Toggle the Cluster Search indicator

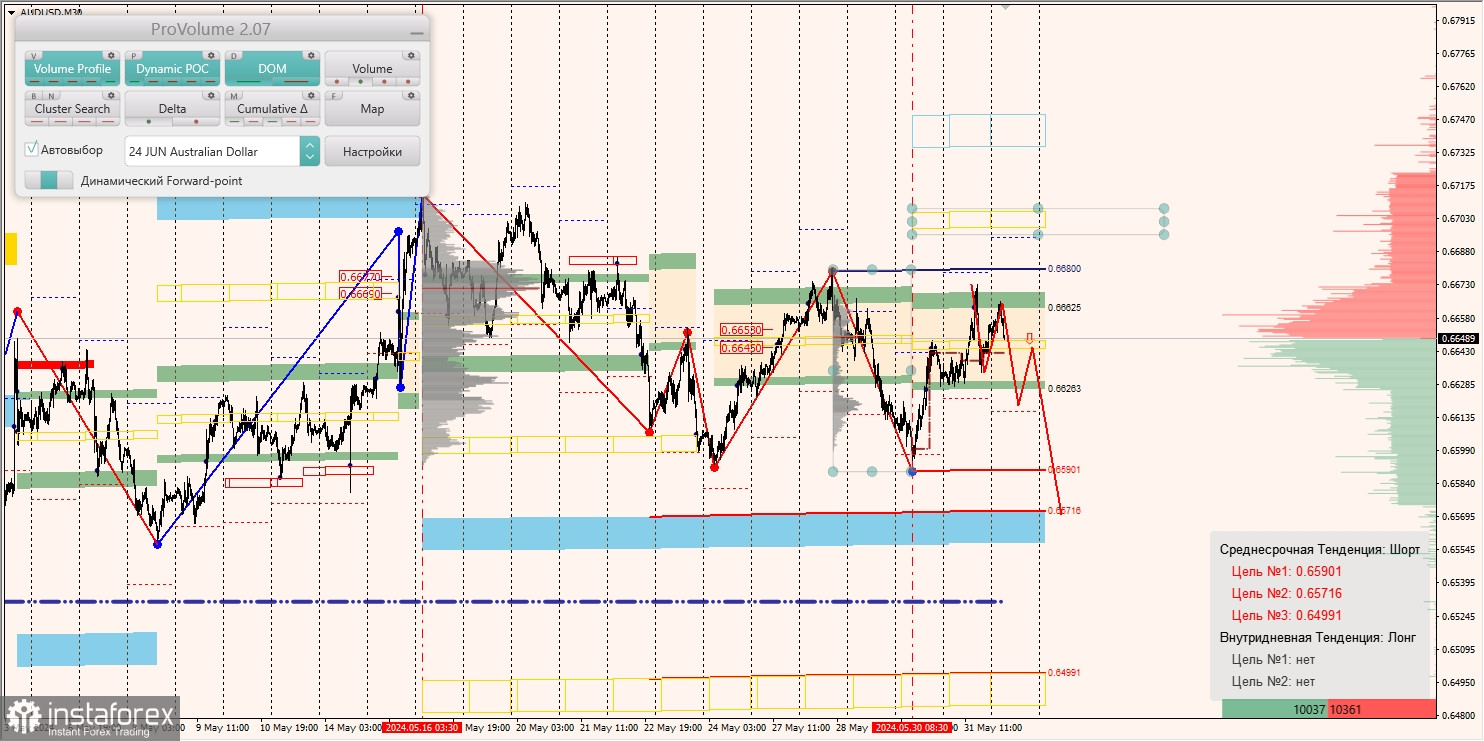point(73,109)
